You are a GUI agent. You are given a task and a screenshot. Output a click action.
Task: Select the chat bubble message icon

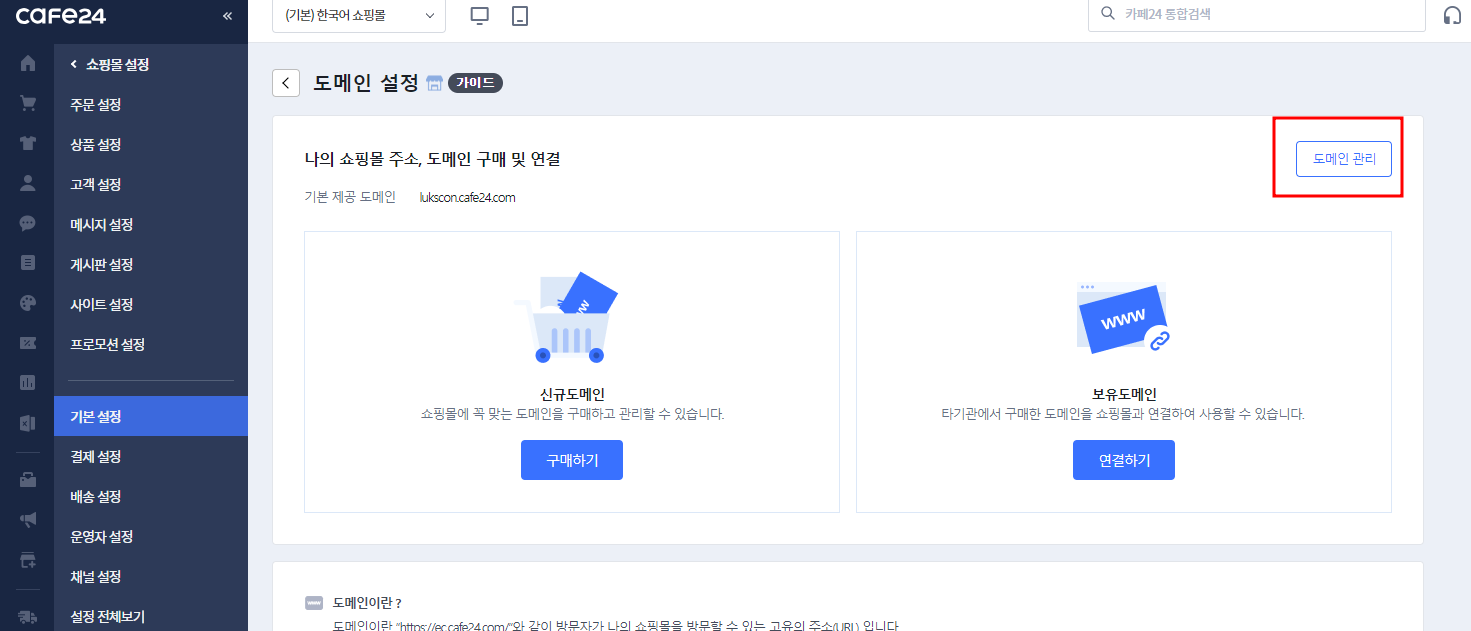[27, 223]
